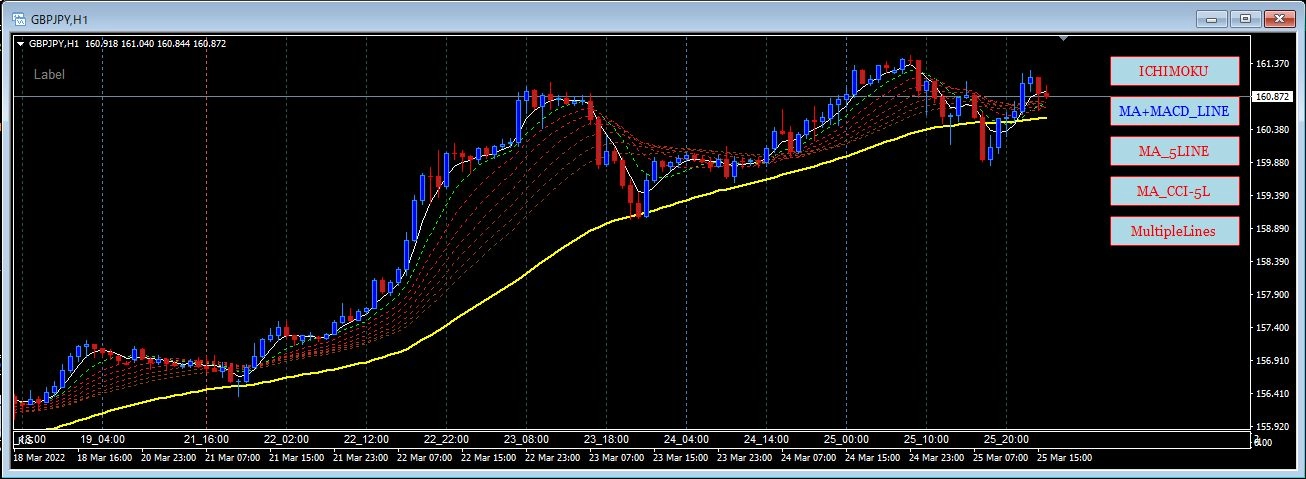Click the current price tag 160.872

tap(1273, 97)
